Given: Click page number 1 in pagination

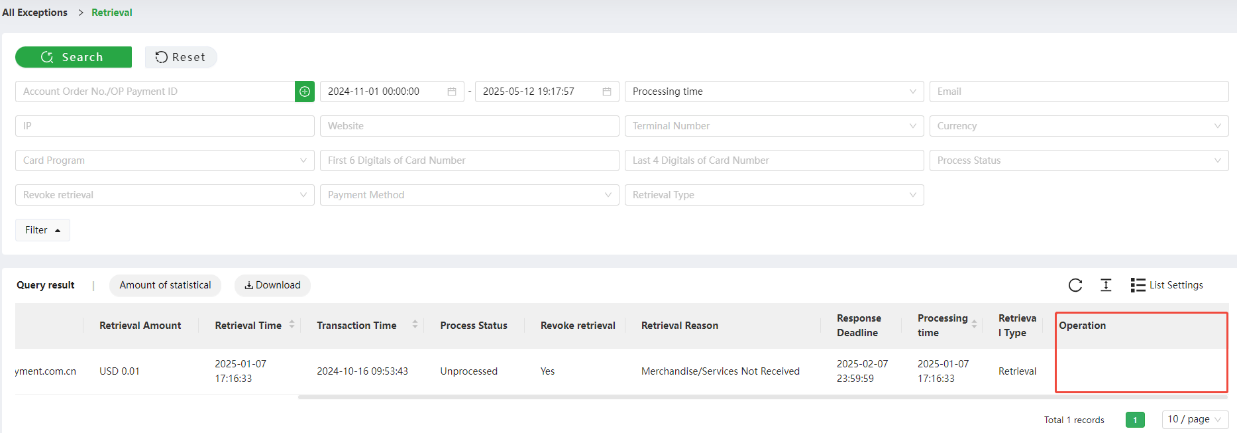Looking at the screenshot, I should pyautogui.click(x=1135, y=420).
